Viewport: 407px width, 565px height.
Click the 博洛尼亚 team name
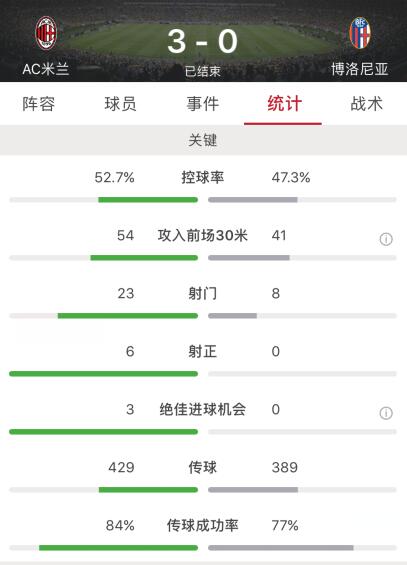pyautogui.click(x=360, y=69)
